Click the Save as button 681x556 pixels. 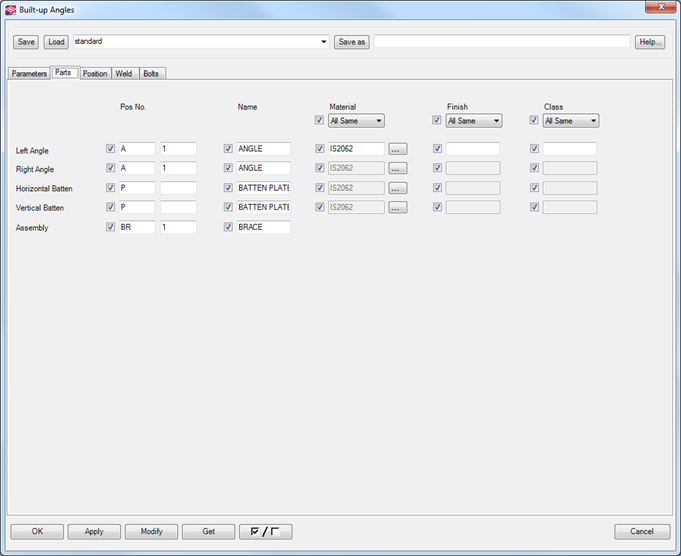click(351, 42)
